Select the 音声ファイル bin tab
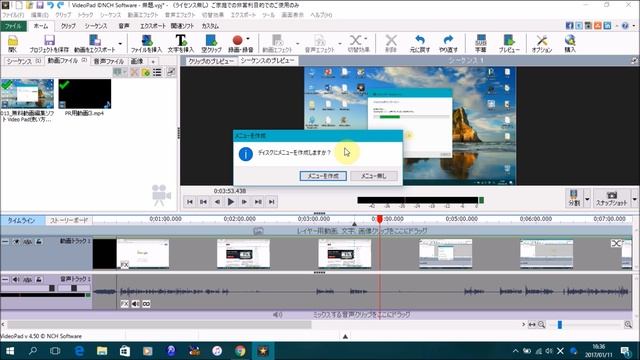Image resolution: width=640 pixels, height=360 pixels. pos(109,61)
